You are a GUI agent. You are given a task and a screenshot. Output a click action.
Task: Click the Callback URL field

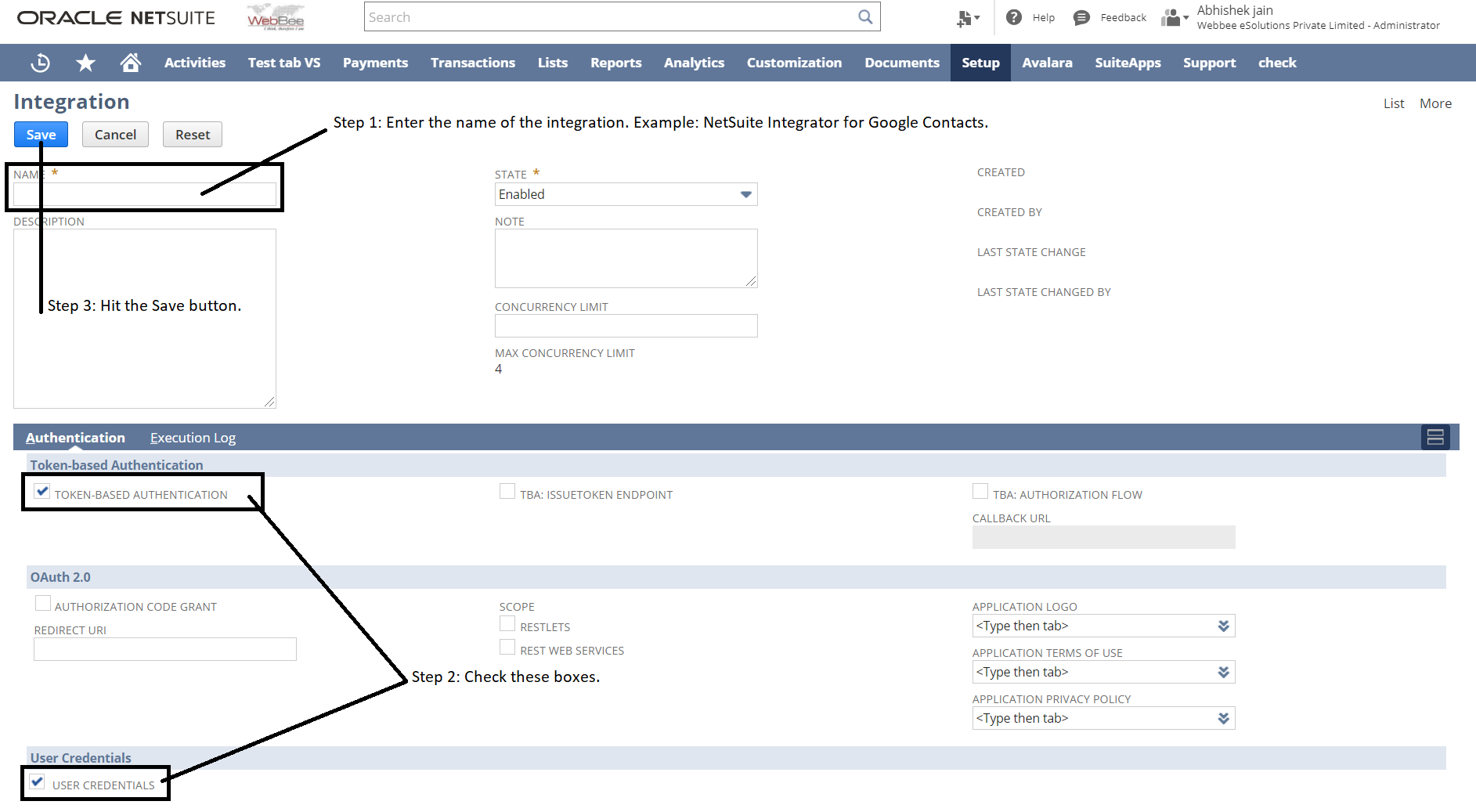1103,537
